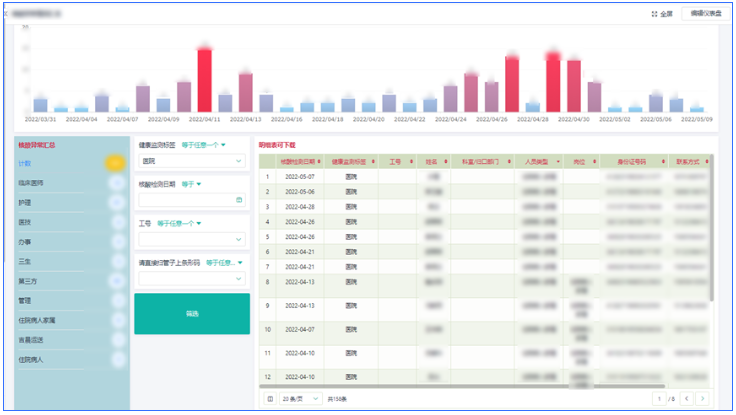Click the column settings icon below the table
The height and width of the screenshot is (415, 736).
(x=270, y=398)
